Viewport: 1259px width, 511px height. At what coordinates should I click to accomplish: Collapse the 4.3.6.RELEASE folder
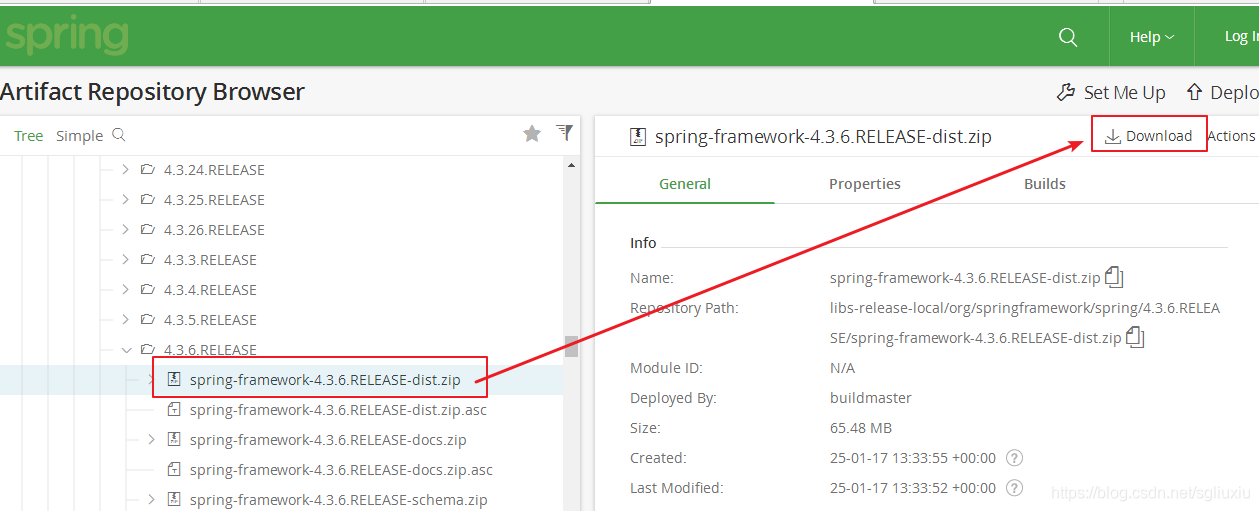click(125, 350)
